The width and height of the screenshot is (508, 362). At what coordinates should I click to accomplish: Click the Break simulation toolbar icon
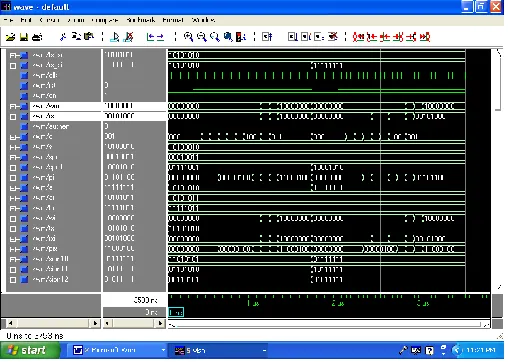[333, 36]
